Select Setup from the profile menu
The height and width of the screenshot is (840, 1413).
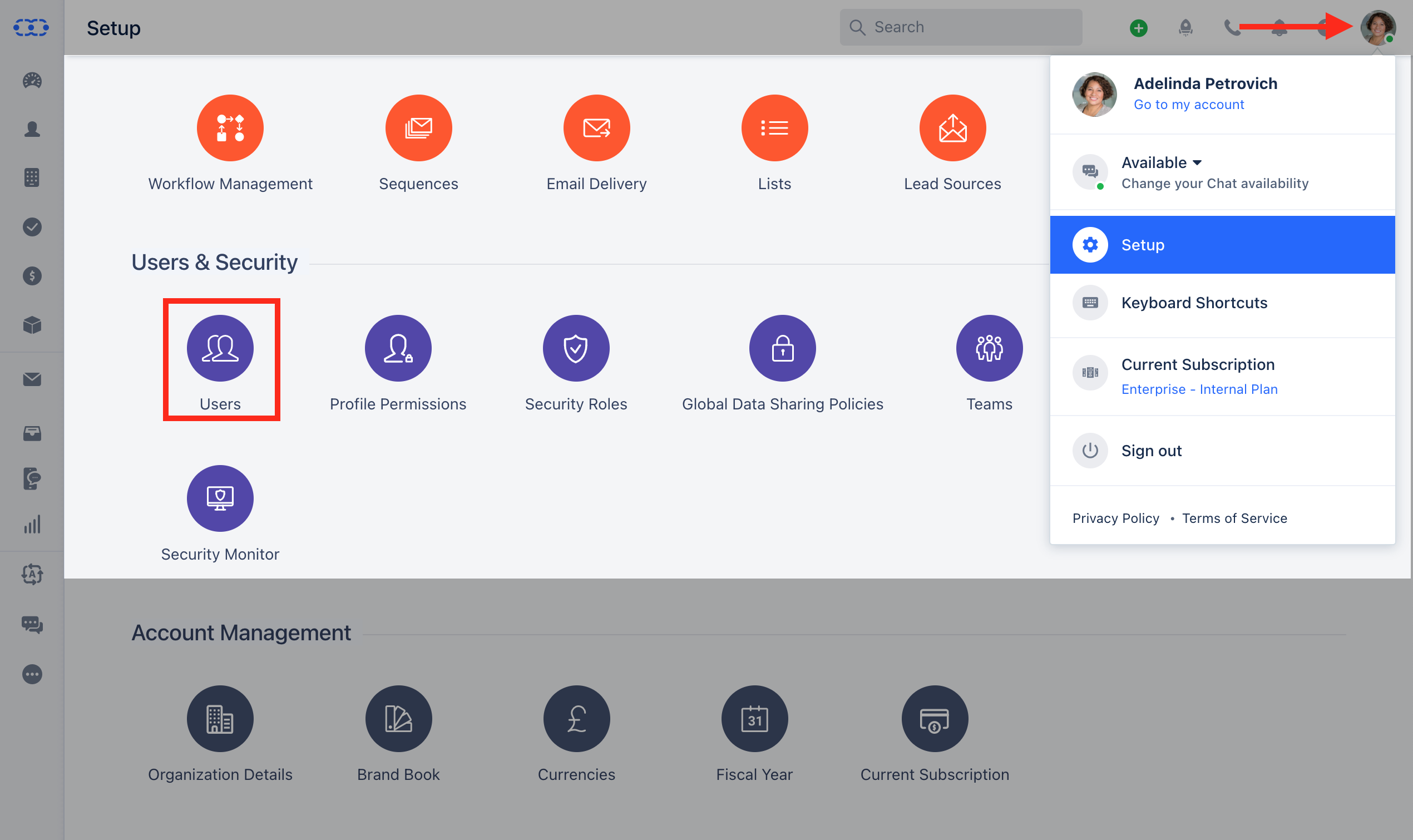[x=1143, y=244]
